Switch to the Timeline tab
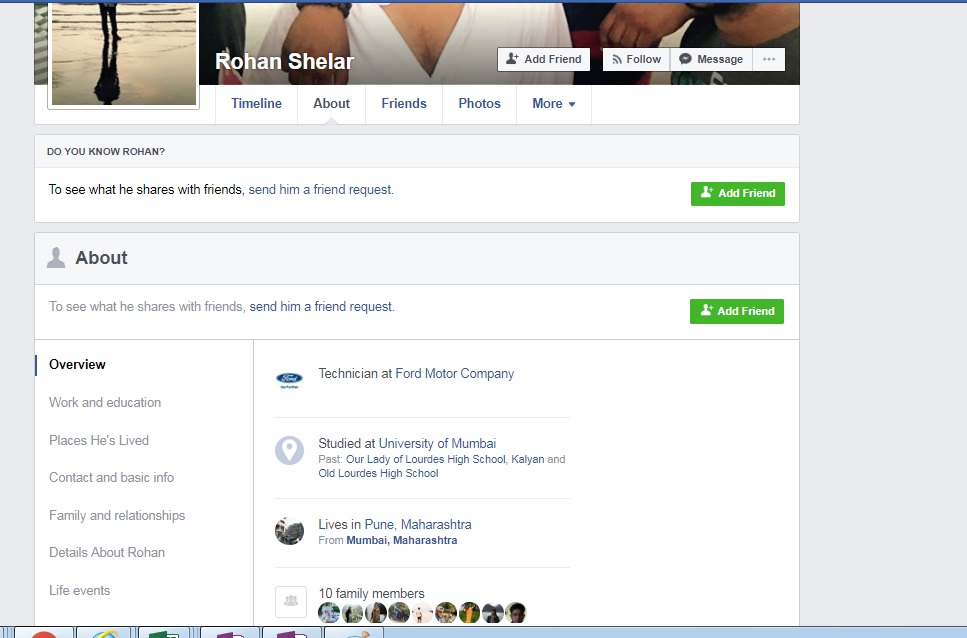The height and width of the screenshot is (638, 967). [257, 104]
